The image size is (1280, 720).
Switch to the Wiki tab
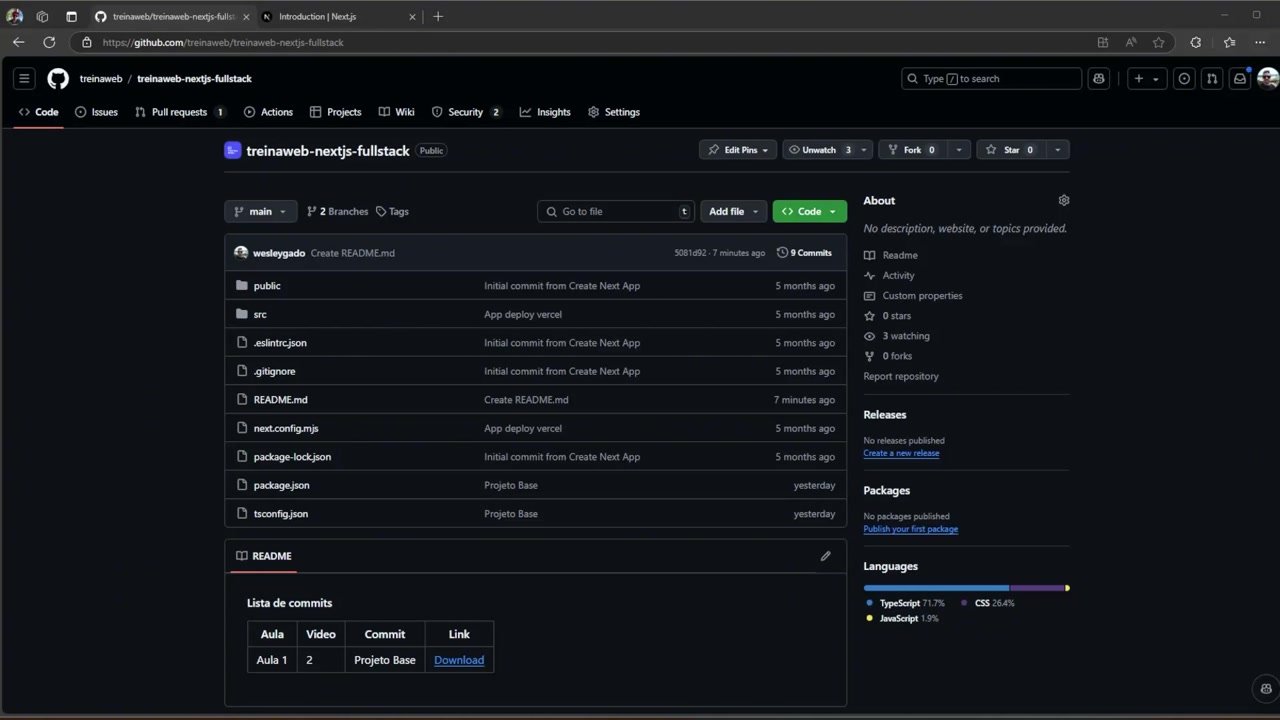pos(396,112)
